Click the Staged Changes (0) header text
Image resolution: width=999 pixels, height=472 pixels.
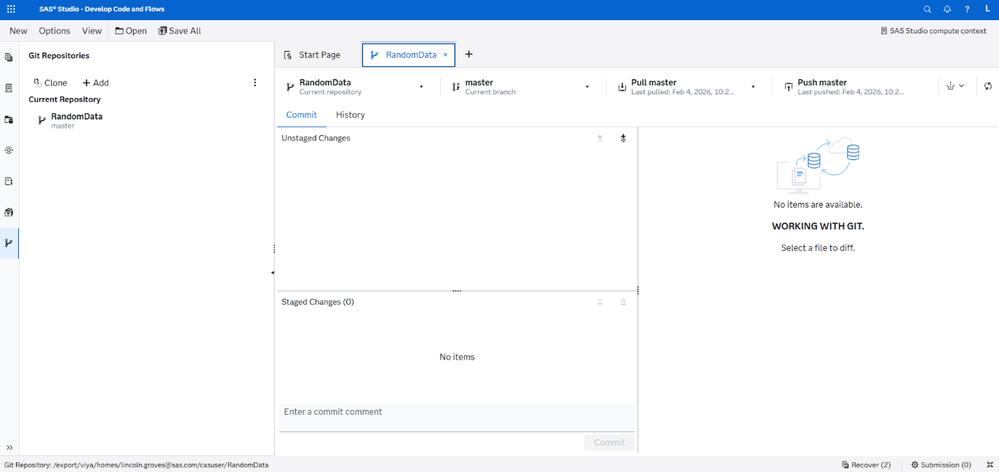click(318, 302)
